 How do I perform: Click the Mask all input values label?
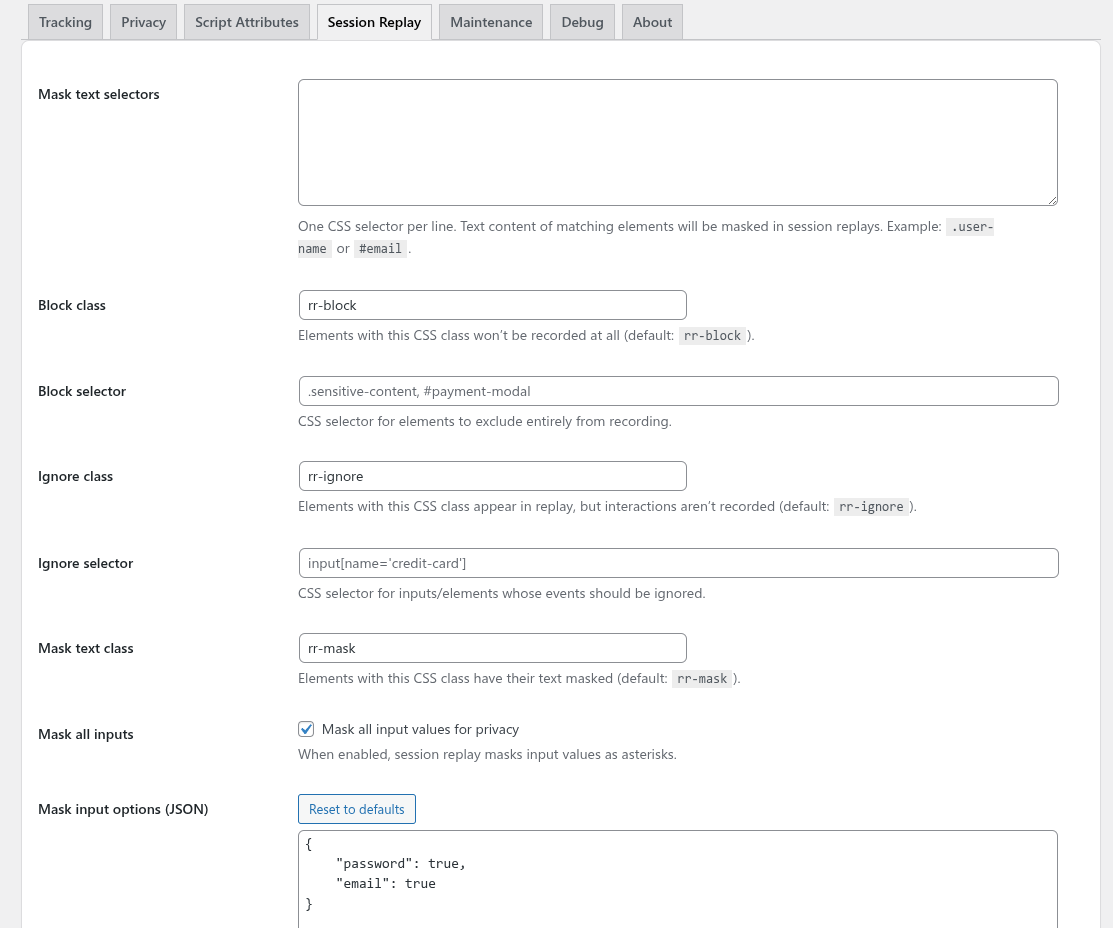420,729
